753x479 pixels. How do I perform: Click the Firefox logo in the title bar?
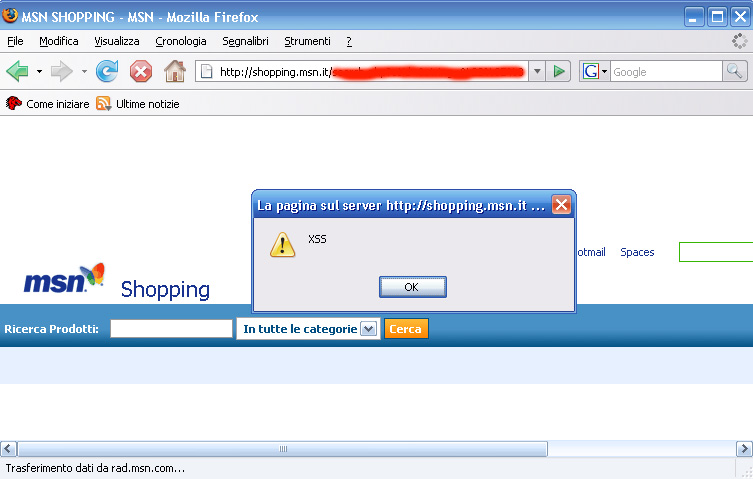(10, 16)
